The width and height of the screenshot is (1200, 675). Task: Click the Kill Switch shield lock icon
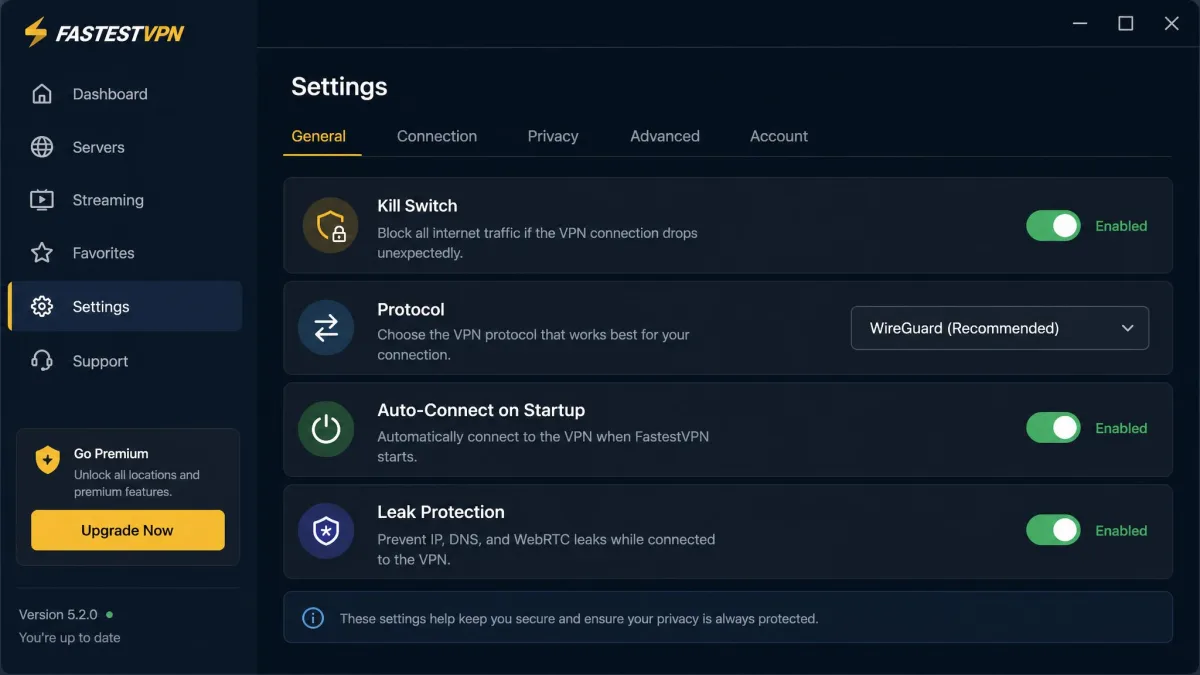coord(330,226)
